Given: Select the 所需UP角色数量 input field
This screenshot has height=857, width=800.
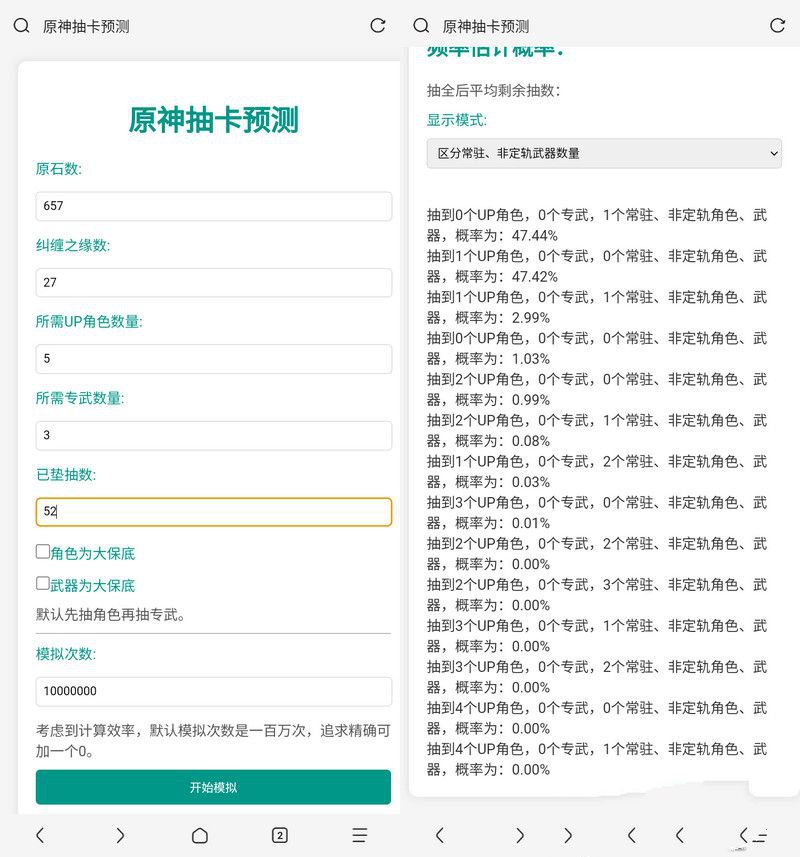Looking at the screenshot, I should point(213,359).
